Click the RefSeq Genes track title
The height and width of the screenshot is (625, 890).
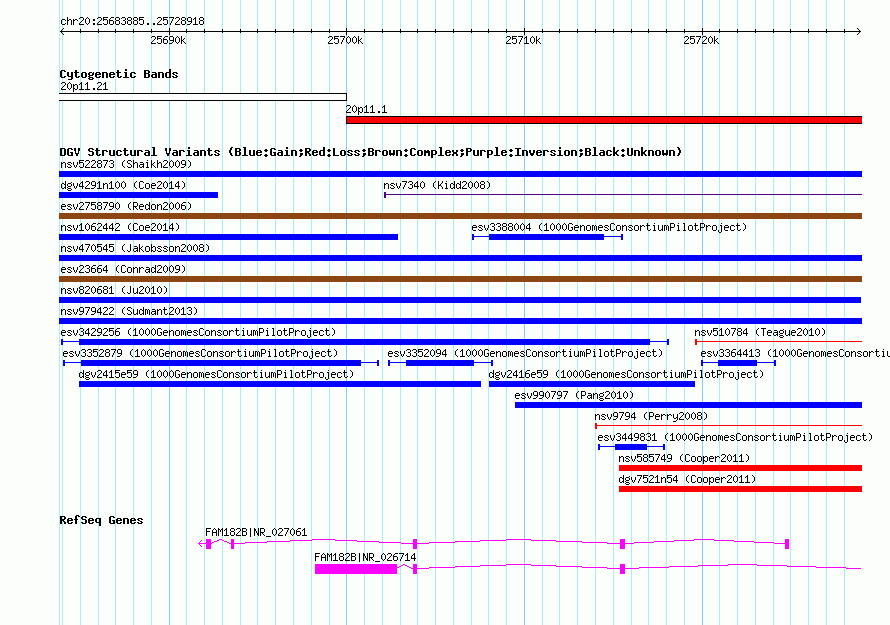pyautogui.click(x=101, y=520)
